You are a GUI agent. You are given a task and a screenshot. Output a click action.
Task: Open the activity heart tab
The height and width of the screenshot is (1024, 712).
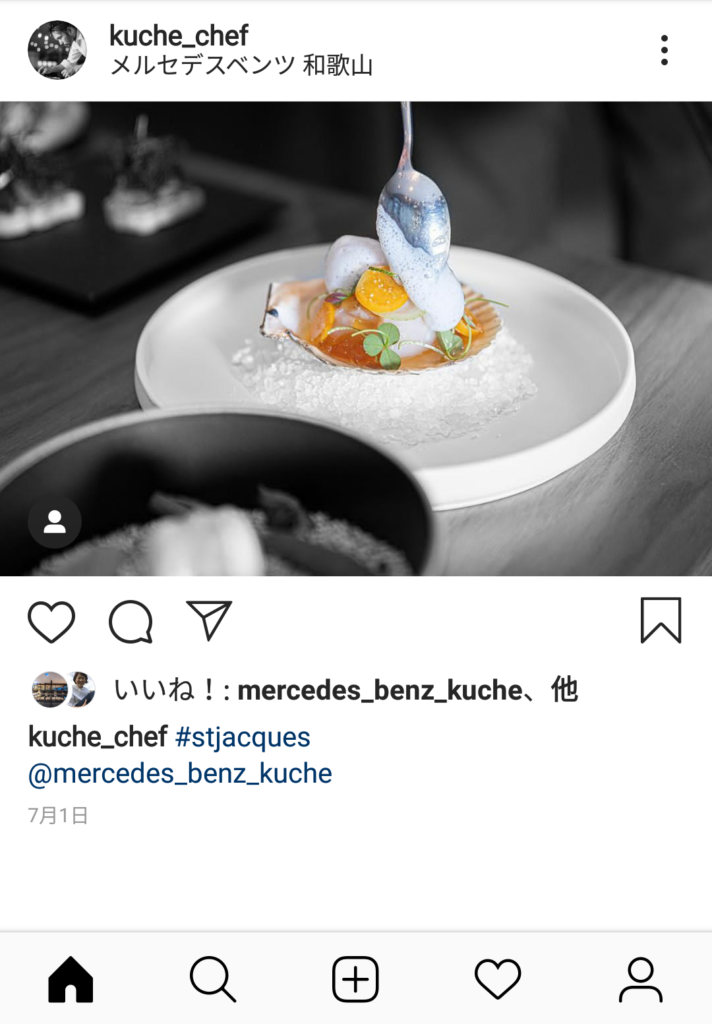498,979
